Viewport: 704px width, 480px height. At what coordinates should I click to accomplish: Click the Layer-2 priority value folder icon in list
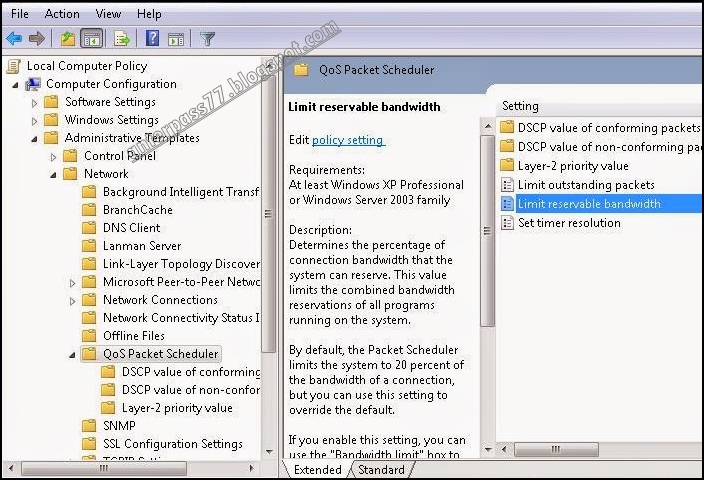coord(507,165)
